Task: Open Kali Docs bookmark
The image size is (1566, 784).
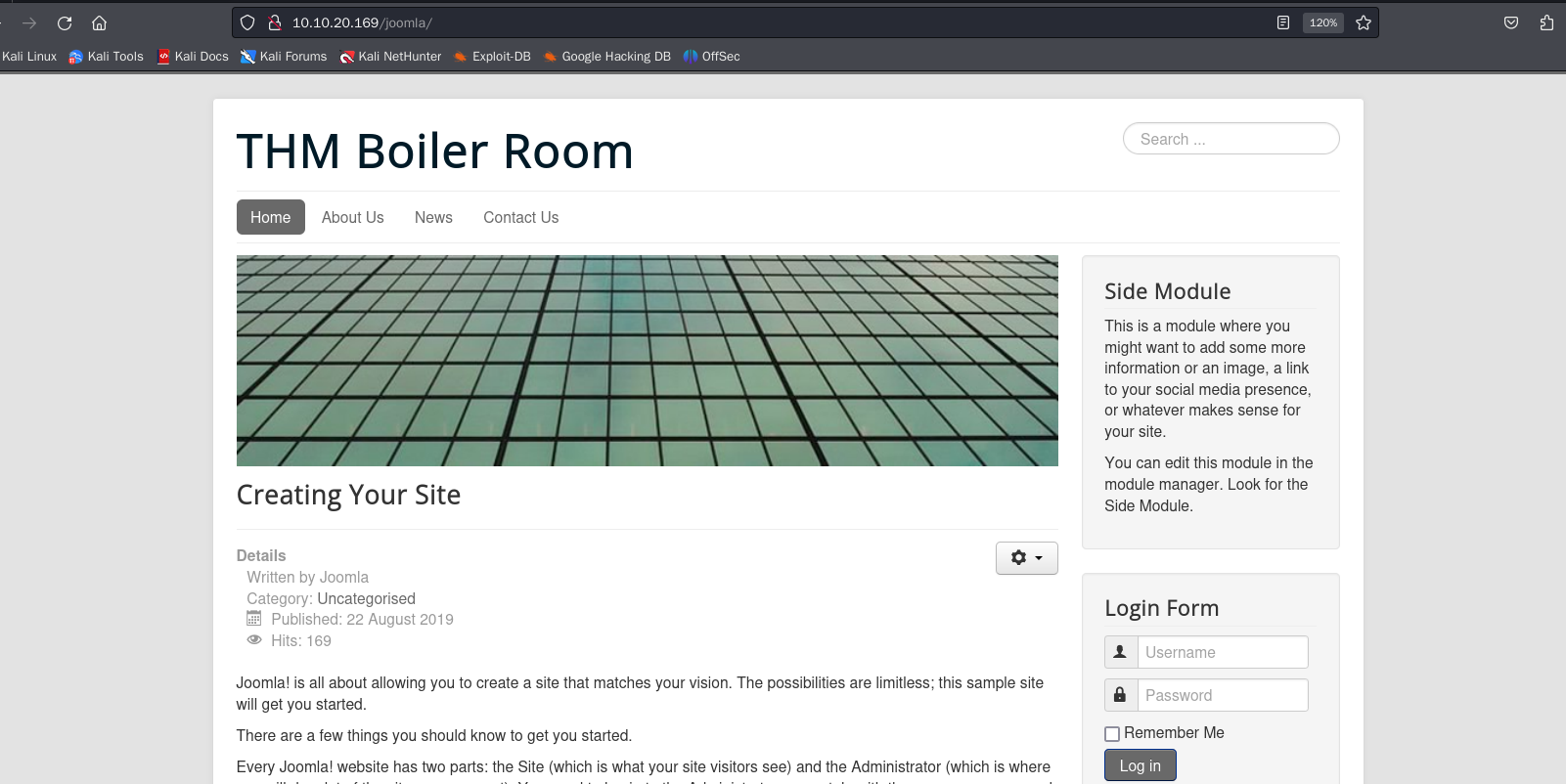Action: click(x=193, y=57)
